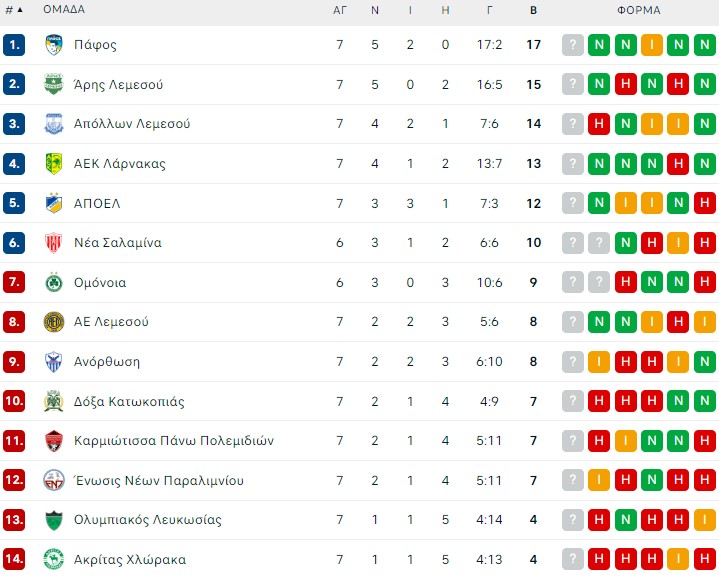Click the Πάφος team crest icon
Viewport: 719px width, 579px height.
(x=54, y=45)
